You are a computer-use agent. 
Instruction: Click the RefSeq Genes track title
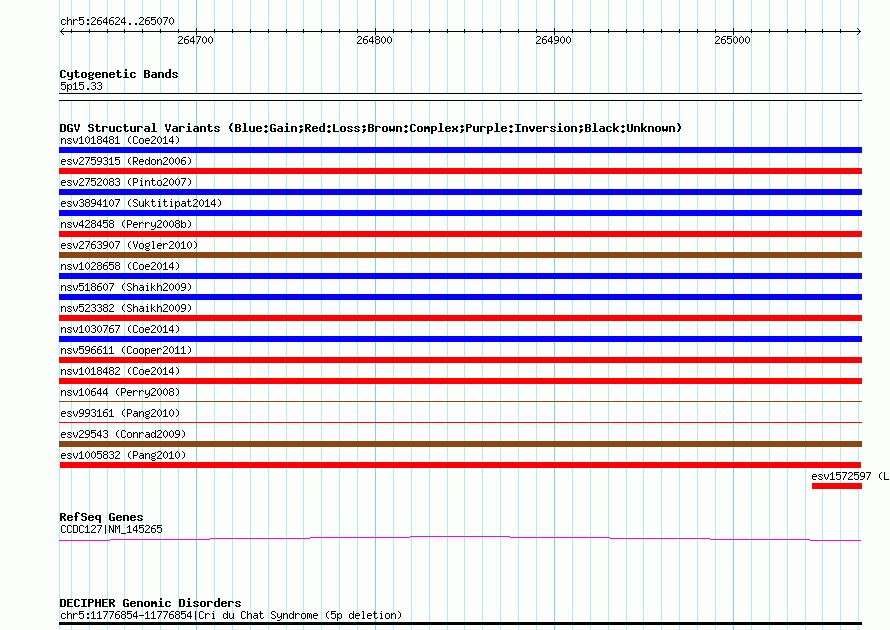click(102, 517)
